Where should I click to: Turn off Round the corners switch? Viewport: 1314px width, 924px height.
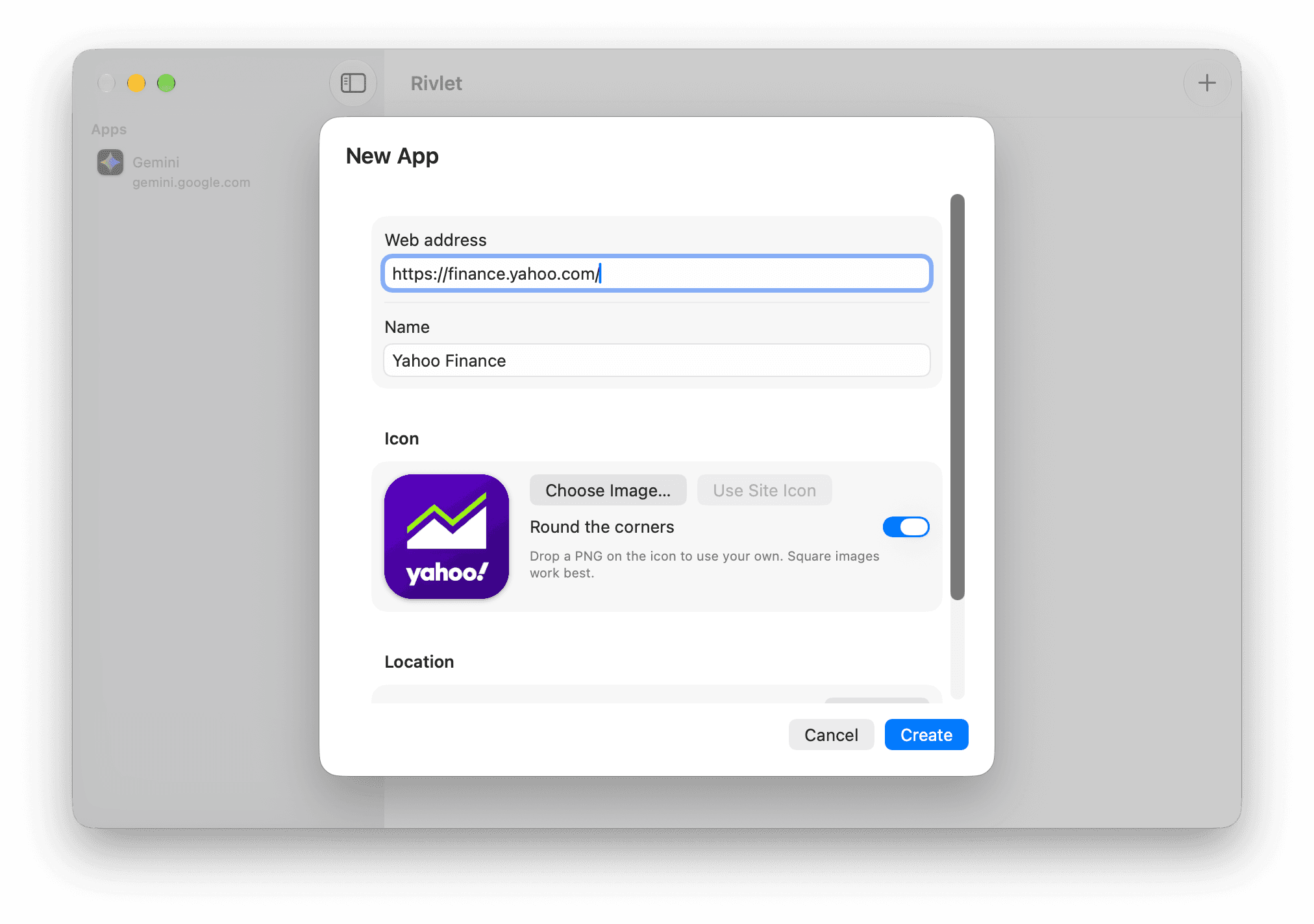click(x=906, y=527)
